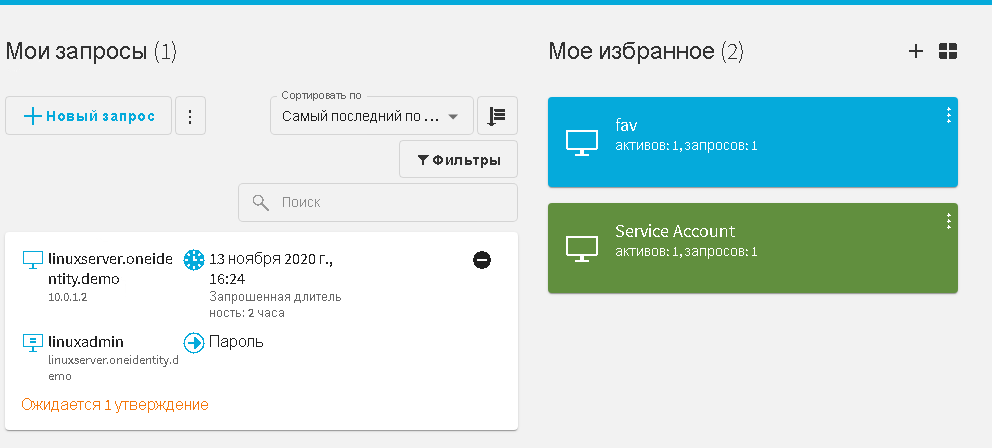992x448 pixels.
Task: Click the linuxserver asset monitor icon
Action: click(33, 260)
